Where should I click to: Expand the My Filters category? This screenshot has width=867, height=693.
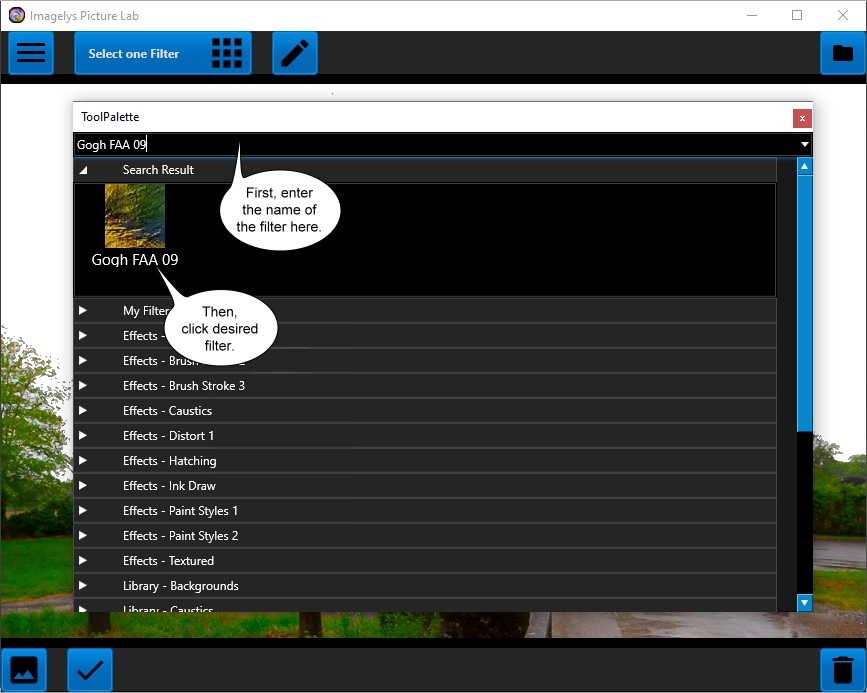click(83, 310)
